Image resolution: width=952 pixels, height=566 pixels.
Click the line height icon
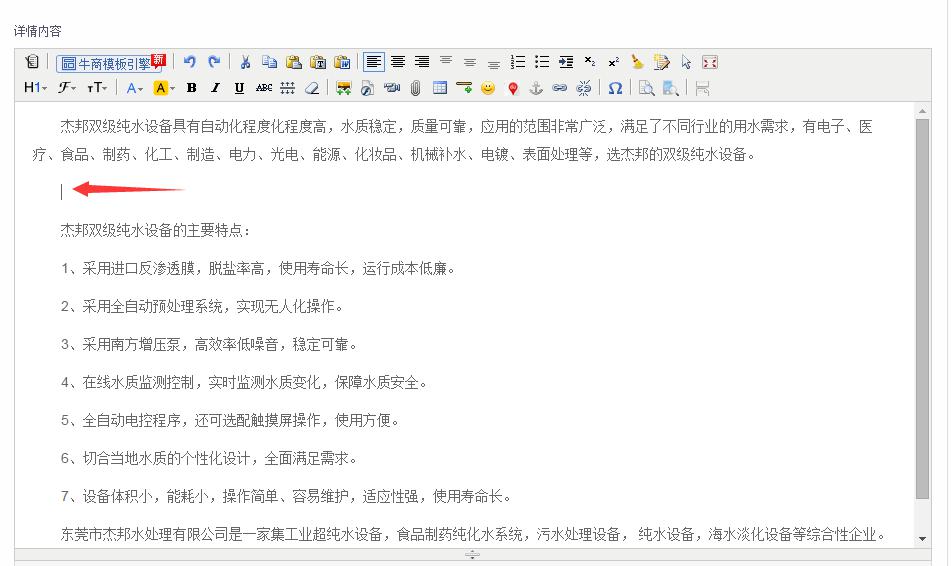(288, 88)
